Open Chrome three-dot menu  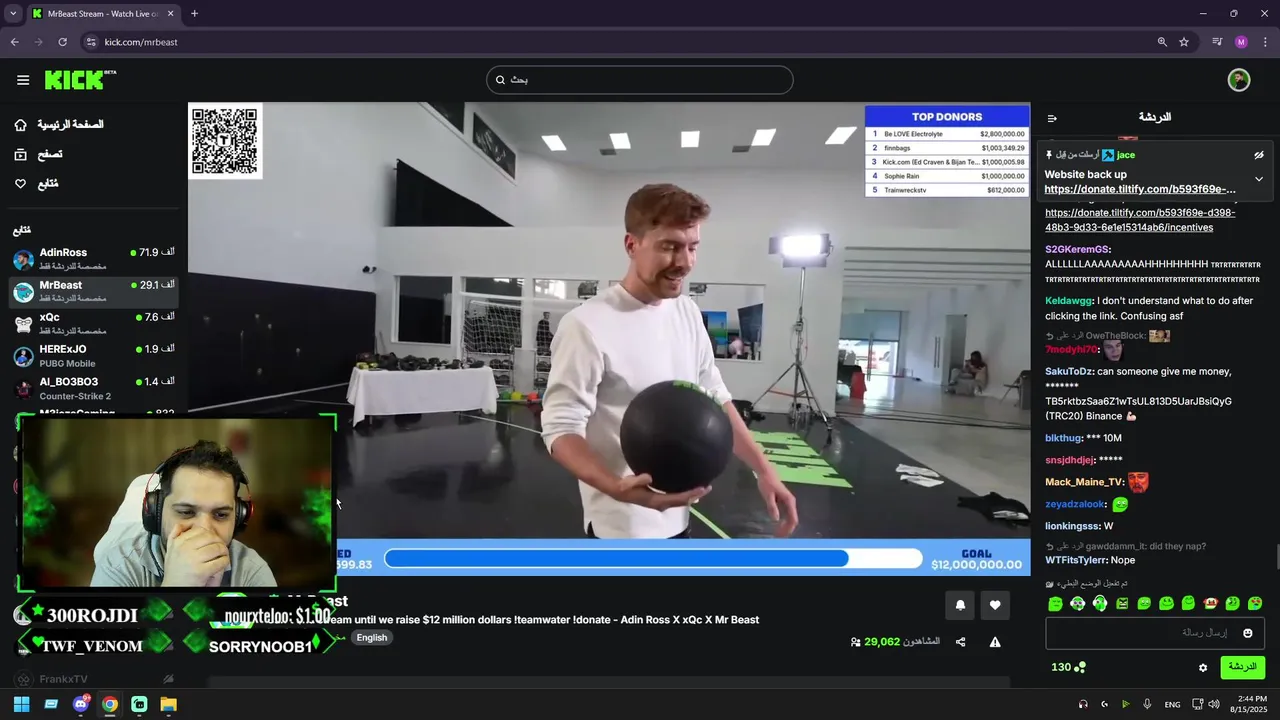1265,42
